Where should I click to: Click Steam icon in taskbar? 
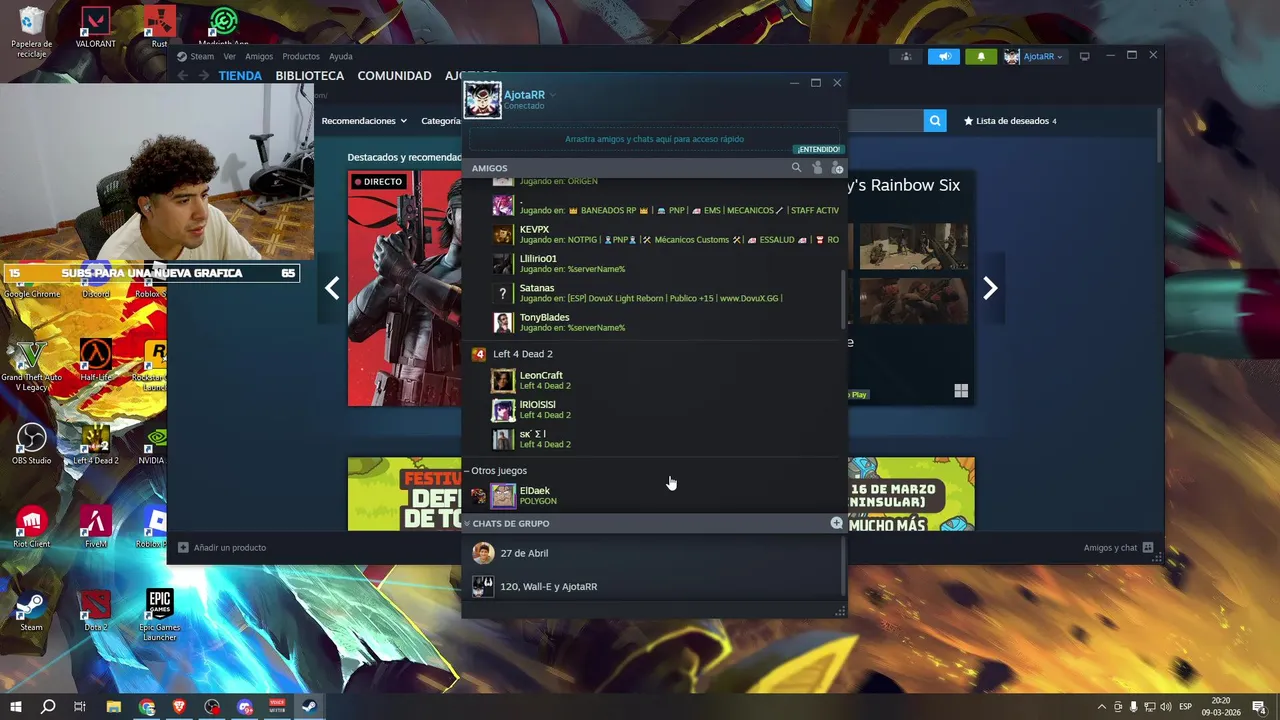[309, 707]
